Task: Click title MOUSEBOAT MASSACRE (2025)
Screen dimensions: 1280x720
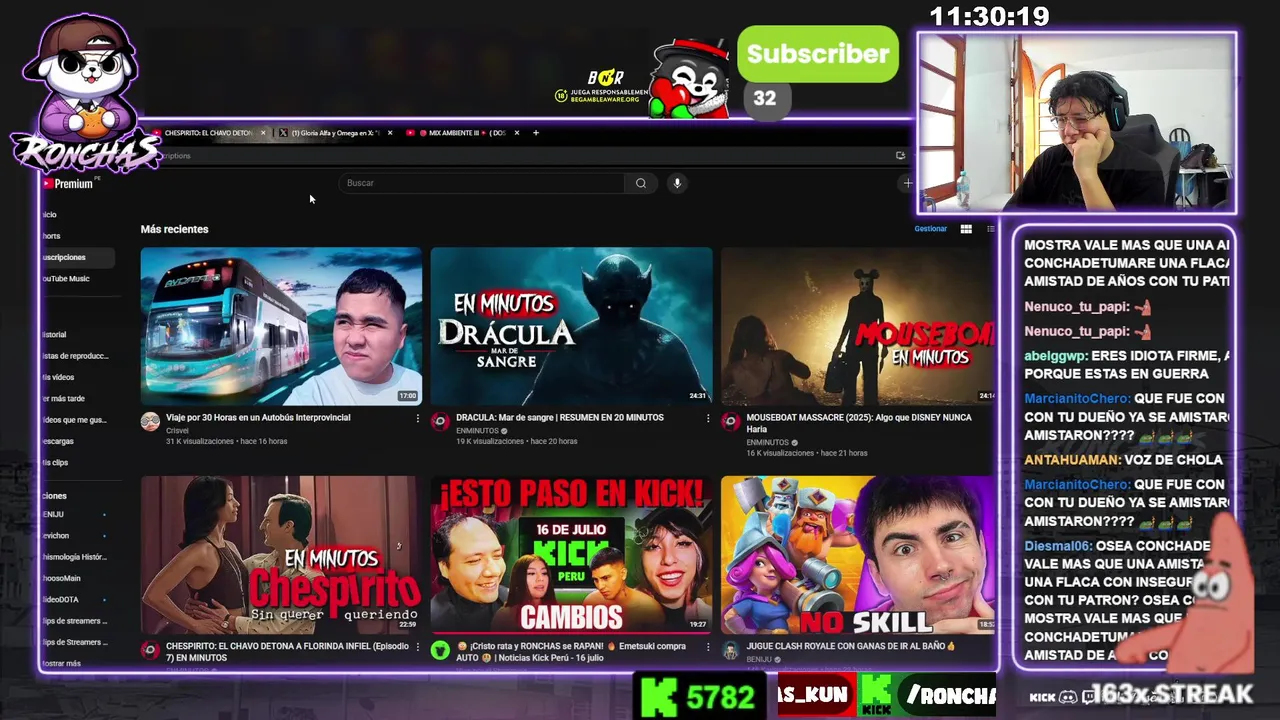Action: [x=859, y=423]
